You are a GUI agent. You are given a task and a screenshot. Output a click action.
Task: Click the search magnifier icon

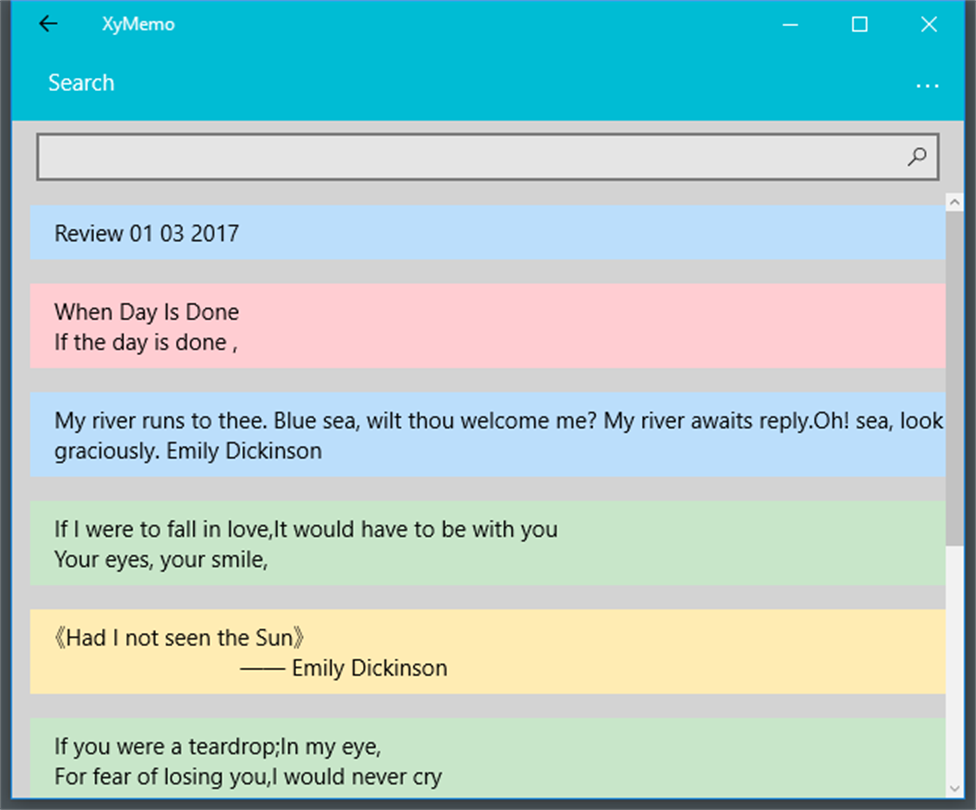(x=916, y=157)
